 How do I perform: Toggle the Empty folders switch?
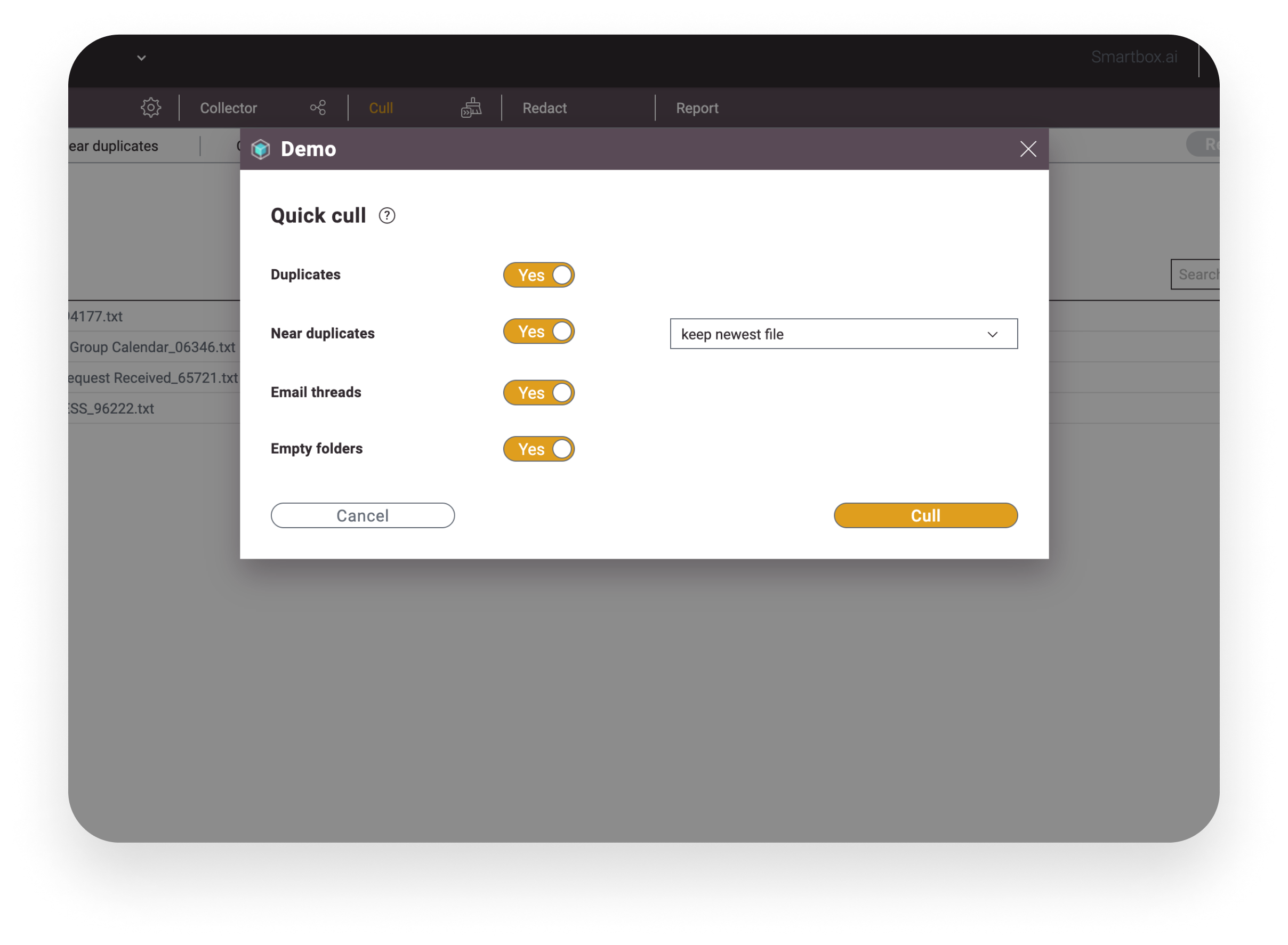coord(538,449)
